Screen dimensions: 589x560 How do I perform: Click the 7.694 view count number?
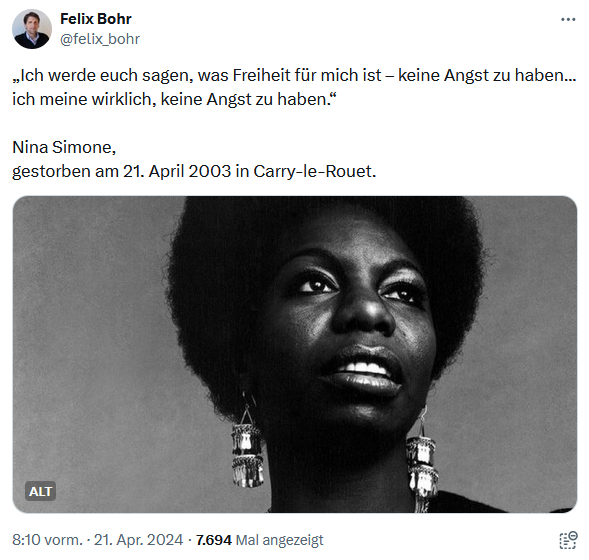pyautogui.click(x=214, y=540)
